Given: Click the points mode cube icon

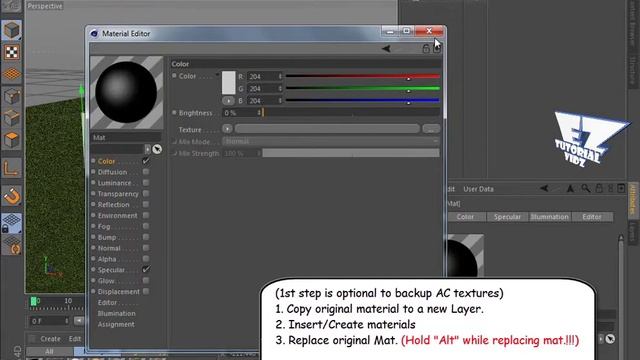Looking at the screenshot, I should click(x=11, y=97).
